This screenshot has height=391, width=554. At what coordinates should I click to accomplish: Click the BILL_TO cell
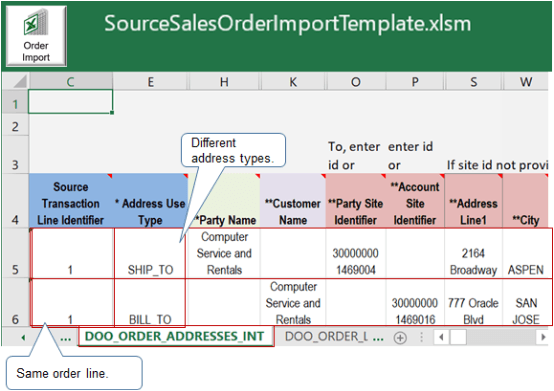tap(151, 303)
